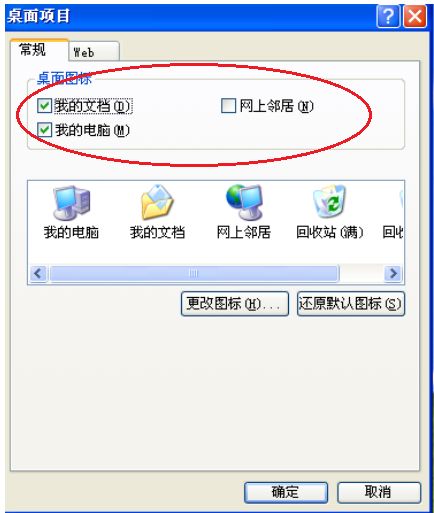
Task: Enable the 网上邻居(N) checkbox
Action: click(x=228, y=106)
